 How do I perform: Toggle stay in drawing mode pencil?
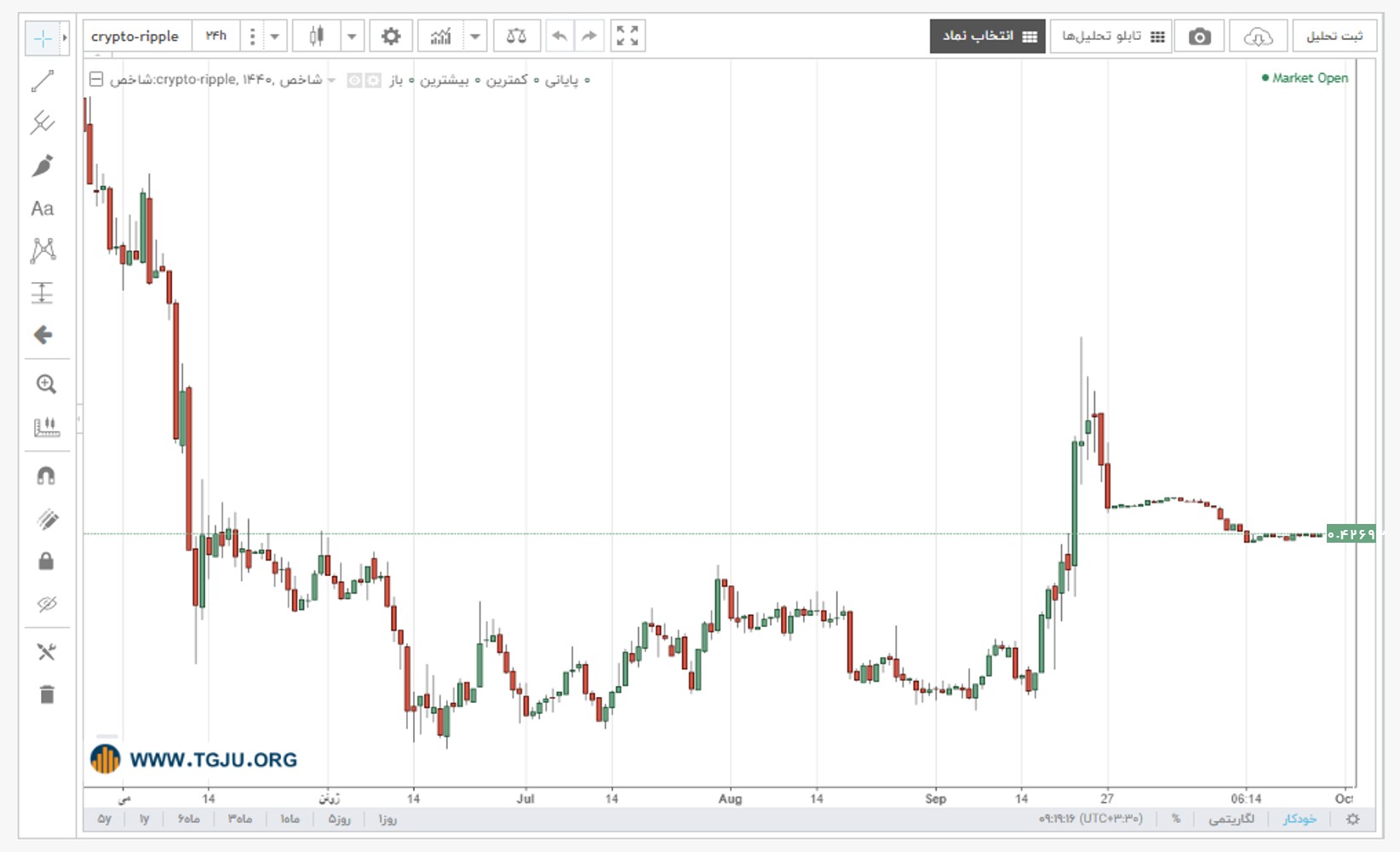point(46,519)
